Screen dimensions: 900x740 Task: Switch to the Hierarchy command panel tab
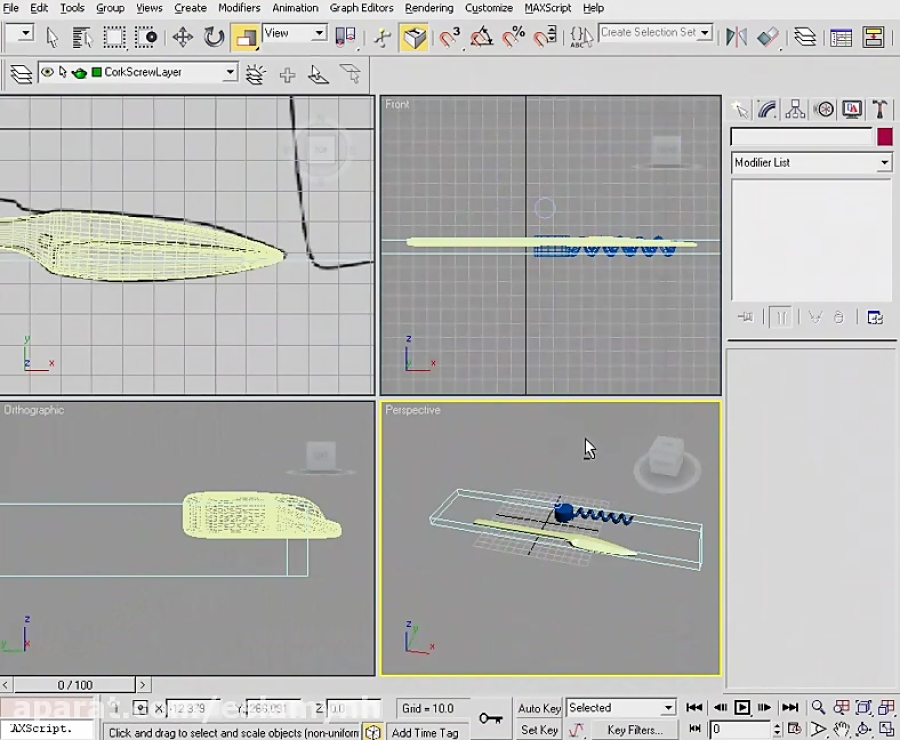tap(795, 110)
